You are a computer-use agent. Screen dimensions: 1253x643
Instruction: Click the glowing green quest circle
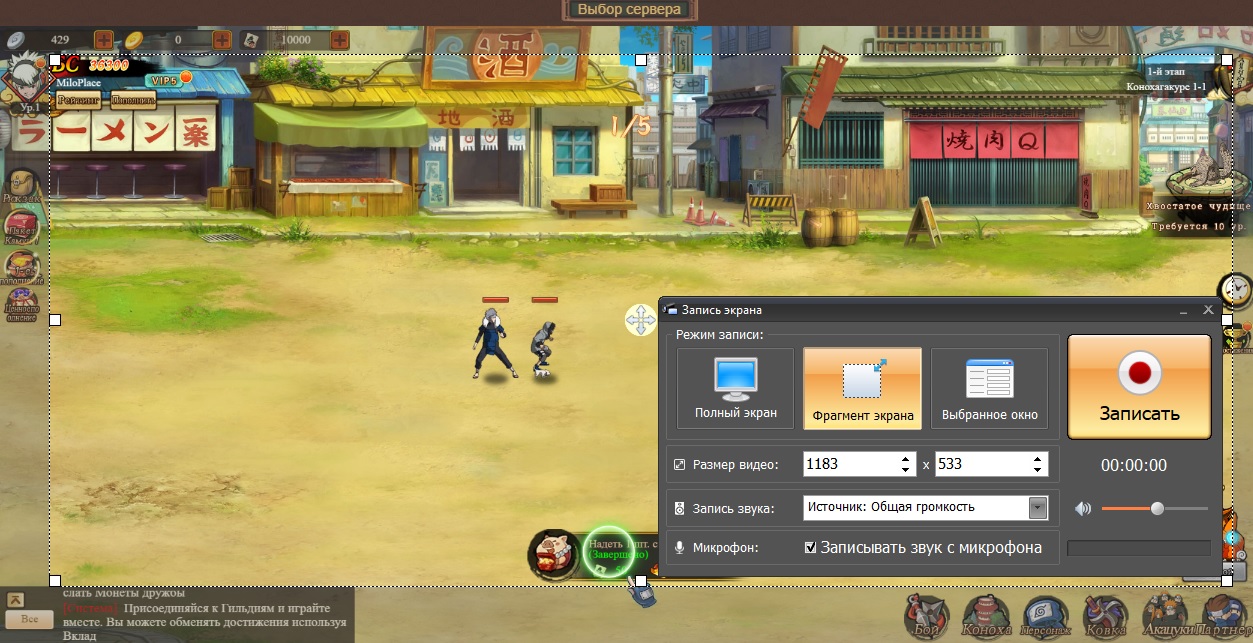(609, 551)
